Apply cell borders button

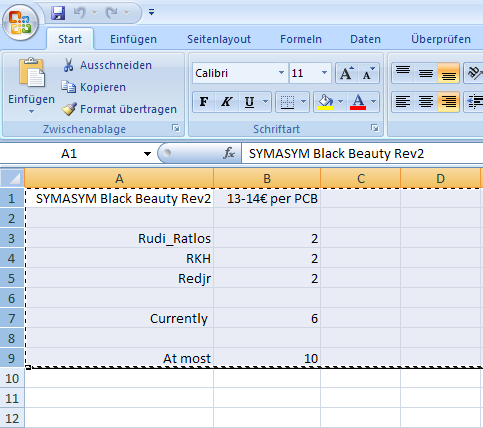[287, 102]
